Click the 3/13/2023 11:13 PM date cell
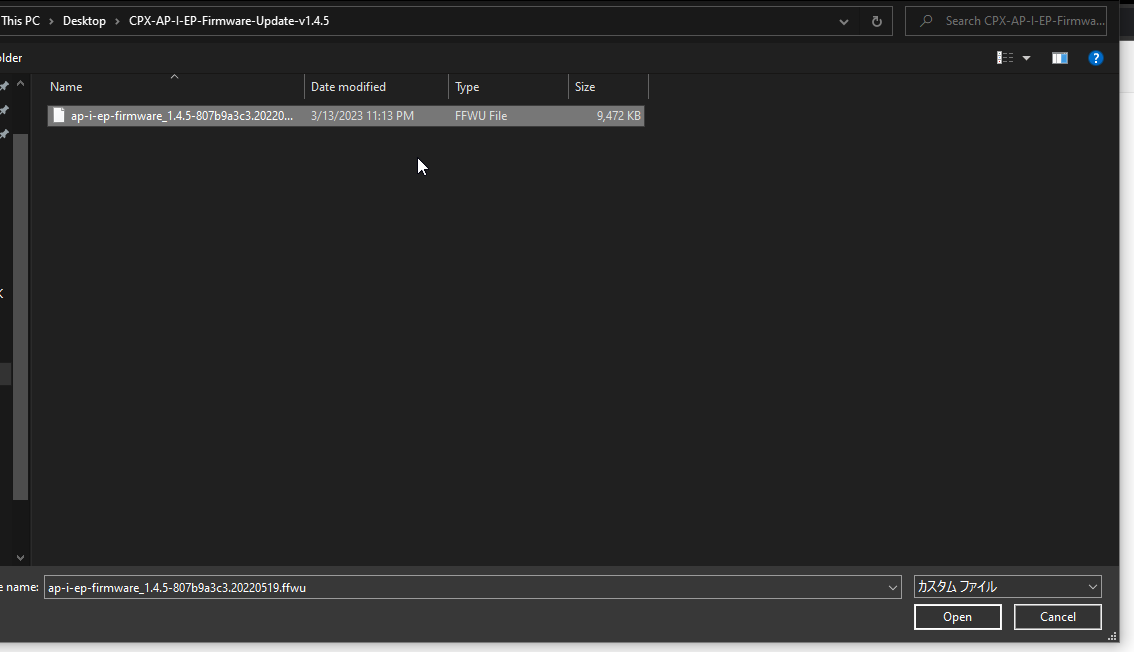 click(362, 116)
